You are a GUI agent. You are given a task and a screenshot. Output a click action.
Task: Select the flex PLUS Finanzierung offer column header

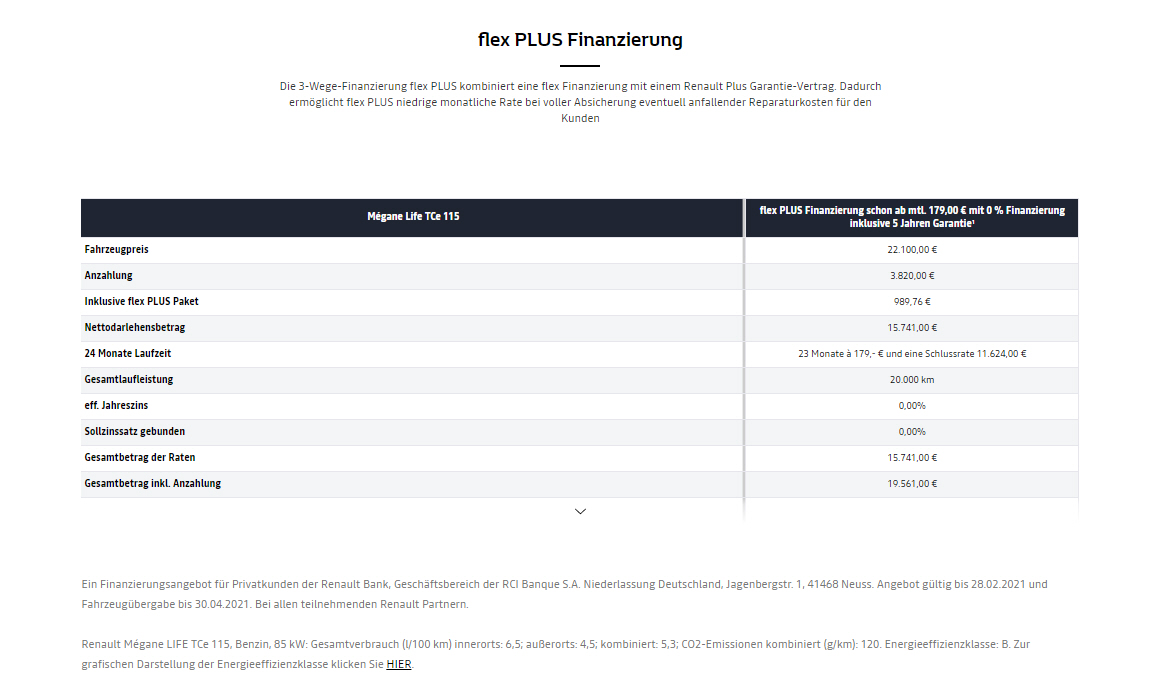point(911,217)
